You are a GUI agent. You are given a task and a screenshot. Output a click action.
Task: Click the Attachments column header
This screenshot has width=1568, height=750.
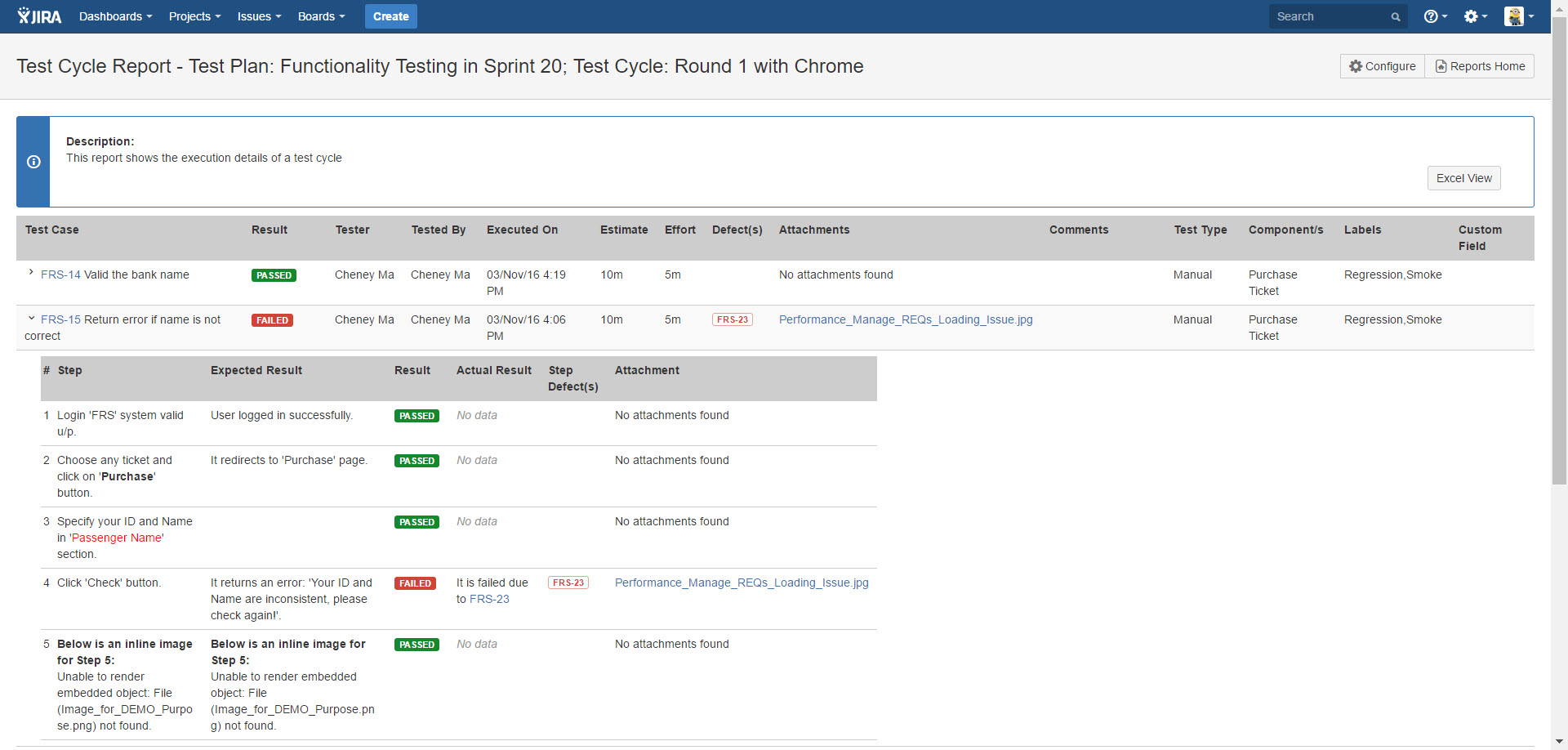pos(814,230)
